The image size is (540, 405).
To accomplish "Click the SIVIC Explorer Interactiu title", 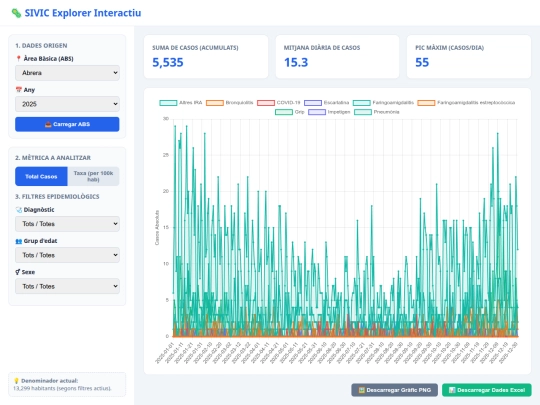I will coord(83,13).
